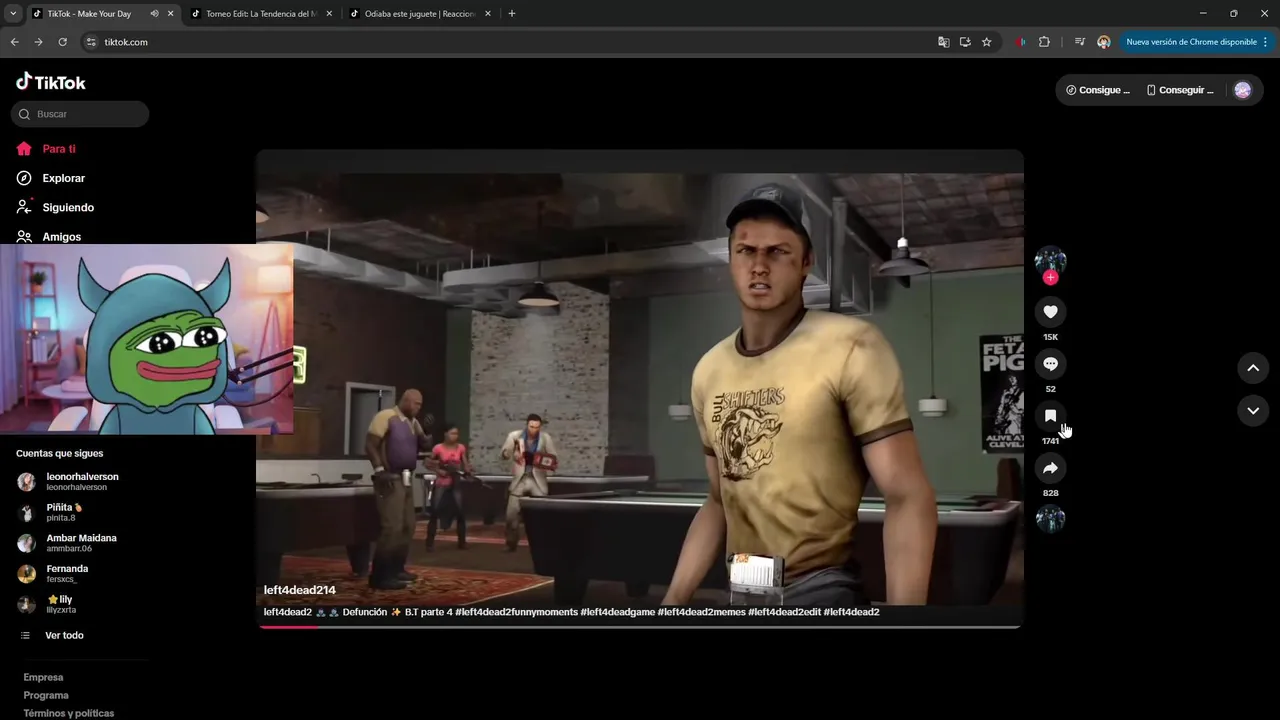Go back in browser history
This screenshot has height=720, width=1280.
coord(14,42)
